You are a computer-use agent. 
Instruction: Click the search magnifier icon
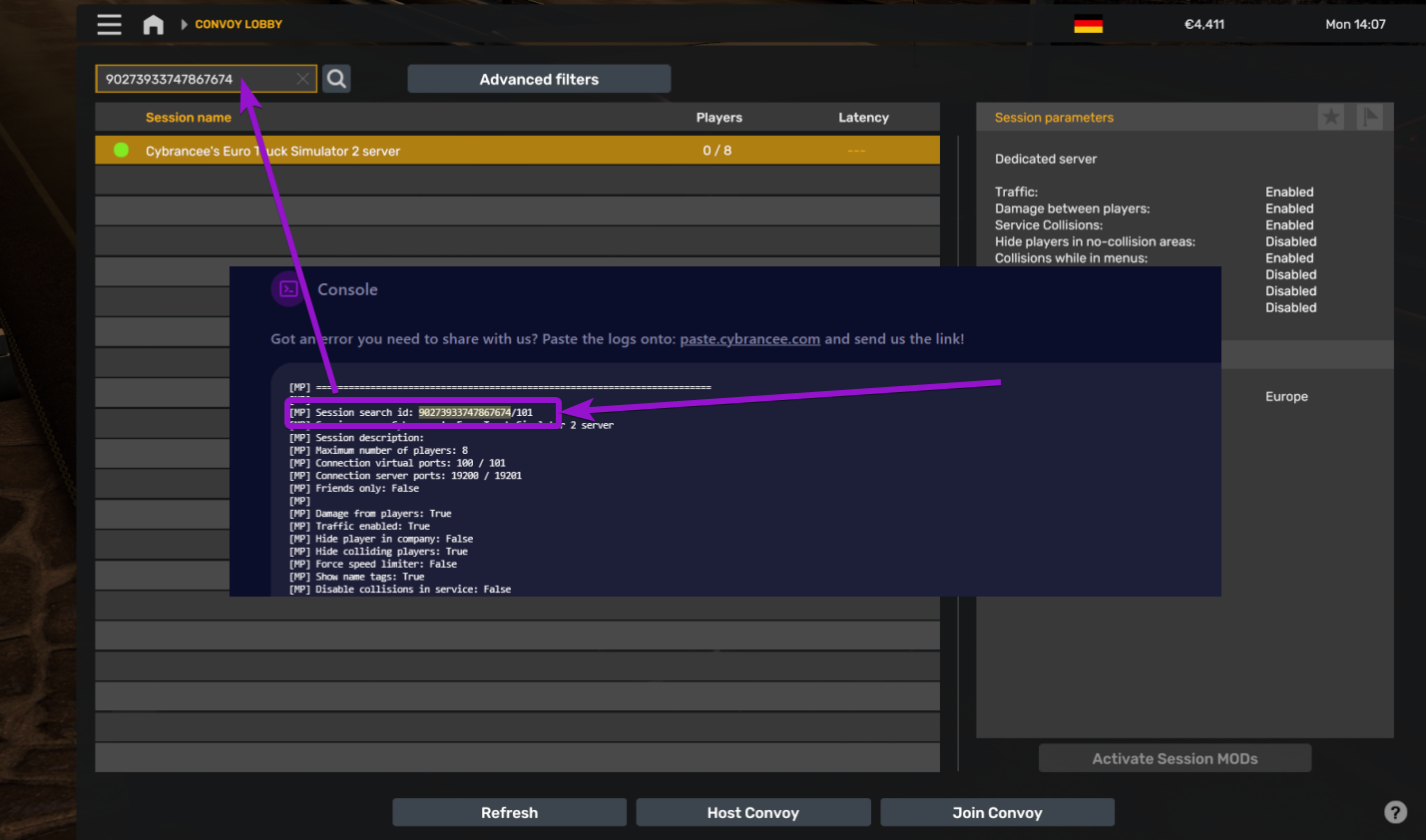click(x=337, y=79)
